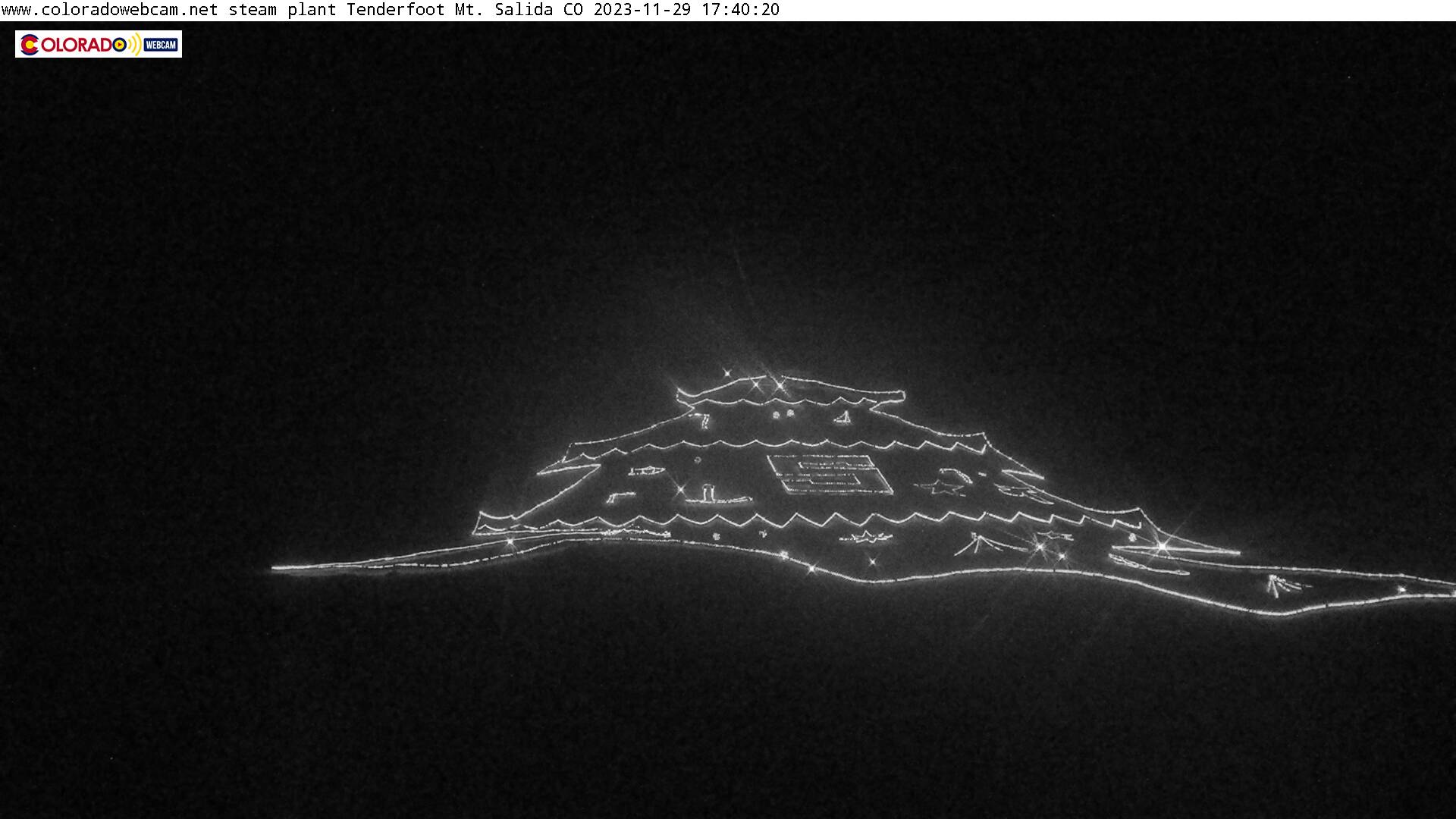
Task: Click the Colorado Webcam logo
Action: pos(99,44)
